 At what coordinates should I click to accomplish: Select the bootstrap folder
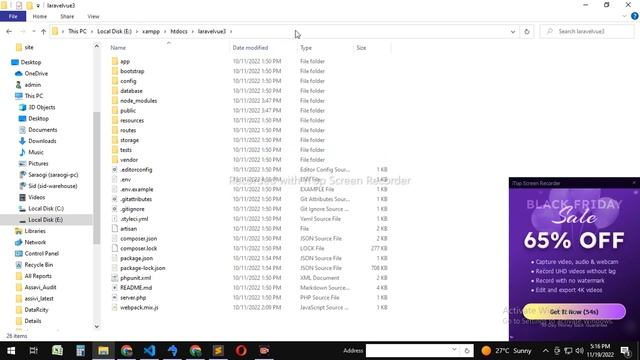132,71
